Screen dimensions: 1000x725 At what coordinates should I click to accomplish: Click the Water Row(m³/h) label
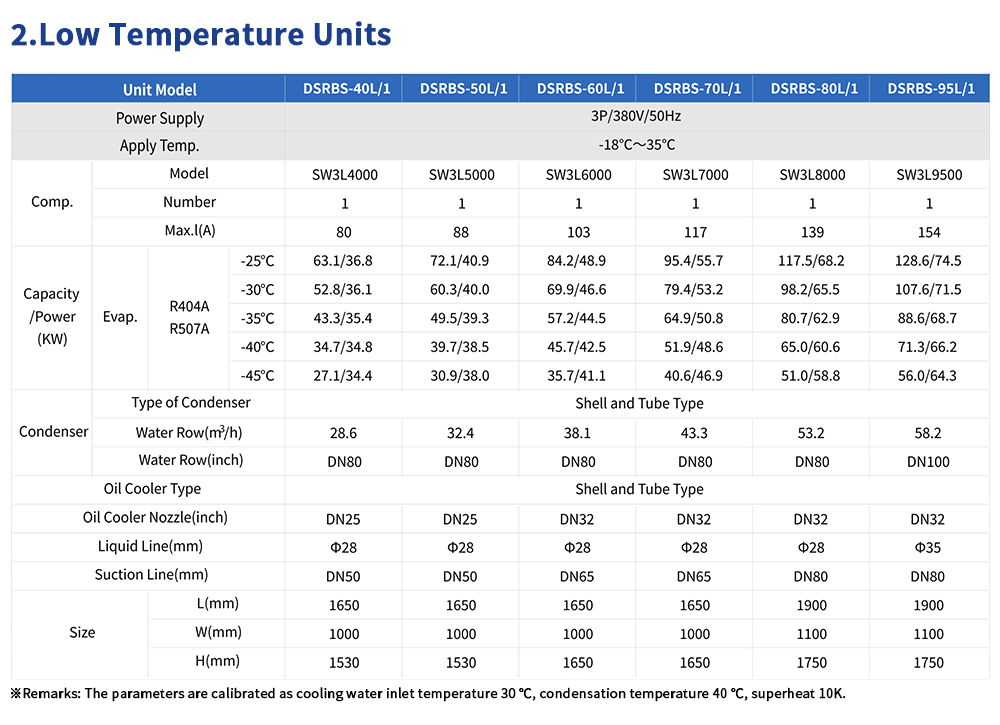(x=189, y=432)
